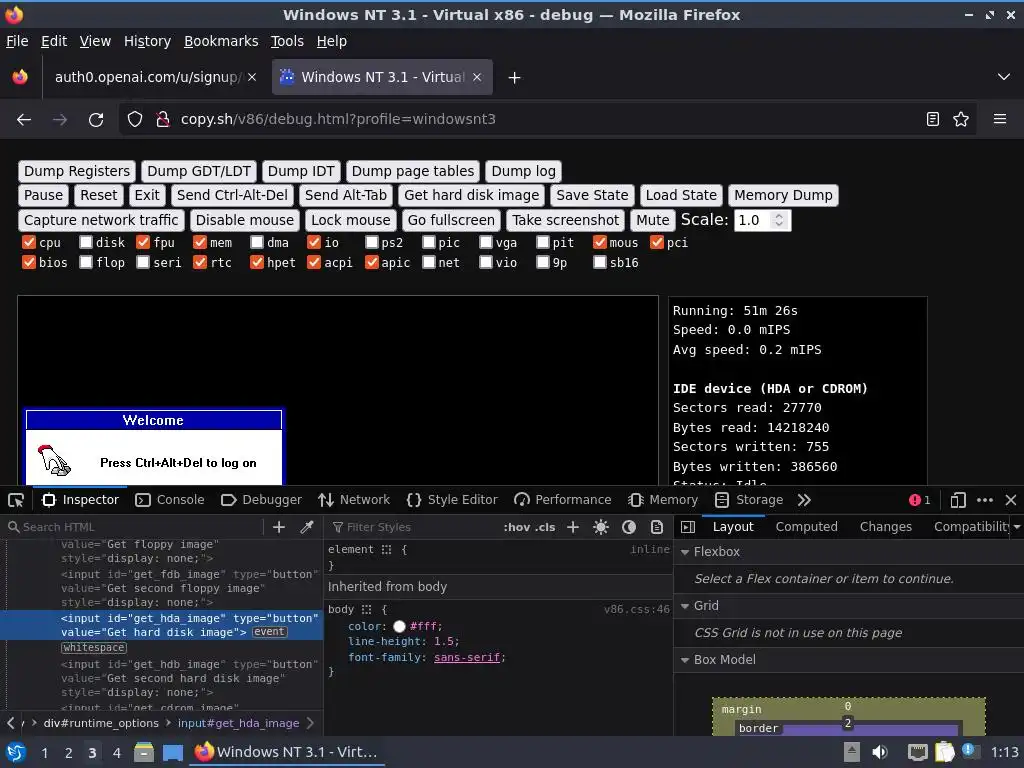Click the Go fullscreen button
Image resolution: width=1024 pixels, height=768 pixels.
click(x=451, y=220)
